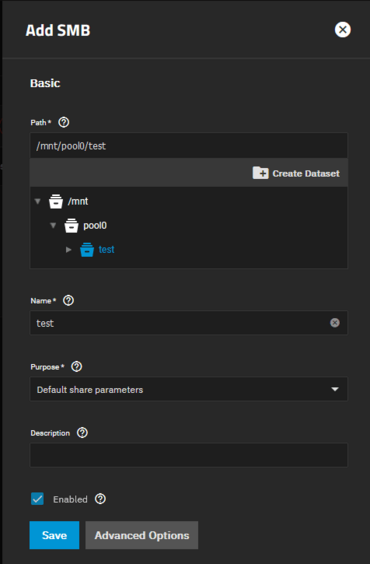Open help tooltip for Path
The width and height of the screenshot is (370, 564).
[64, 122]
